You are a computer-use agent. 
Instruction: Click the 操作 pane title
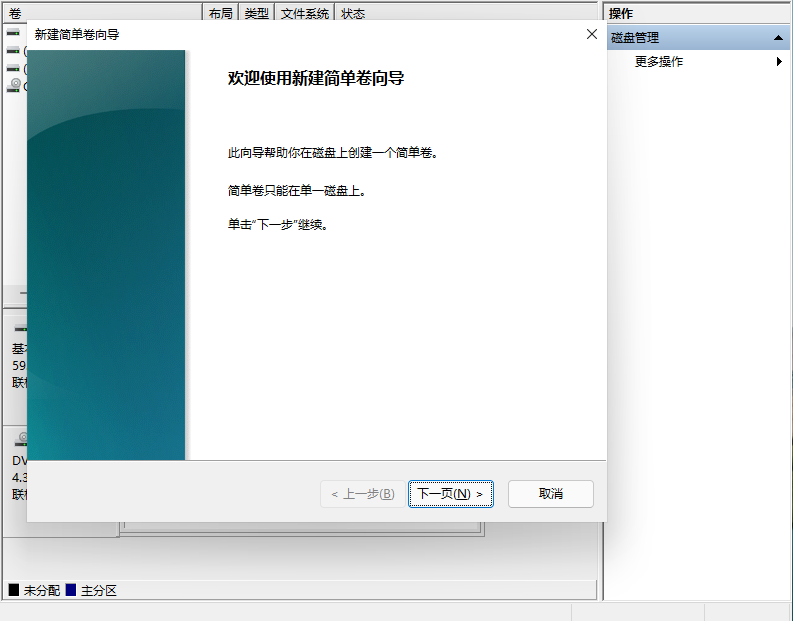(x=621, y=14)
